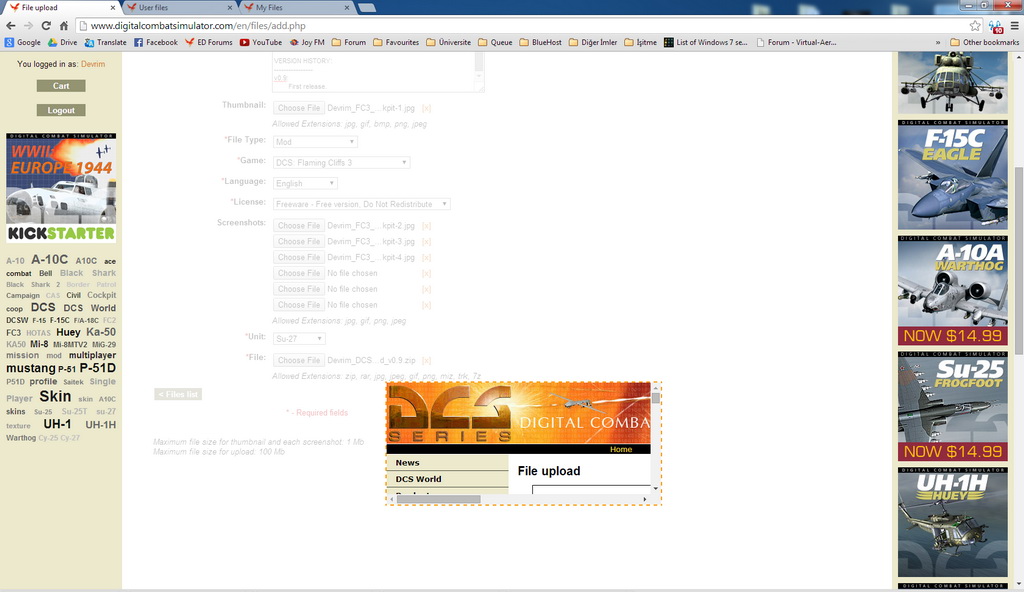The width and height of the screenshot is (1024, 592).
Task: Open the ED Forums bookmark
Action: point(208,42)
